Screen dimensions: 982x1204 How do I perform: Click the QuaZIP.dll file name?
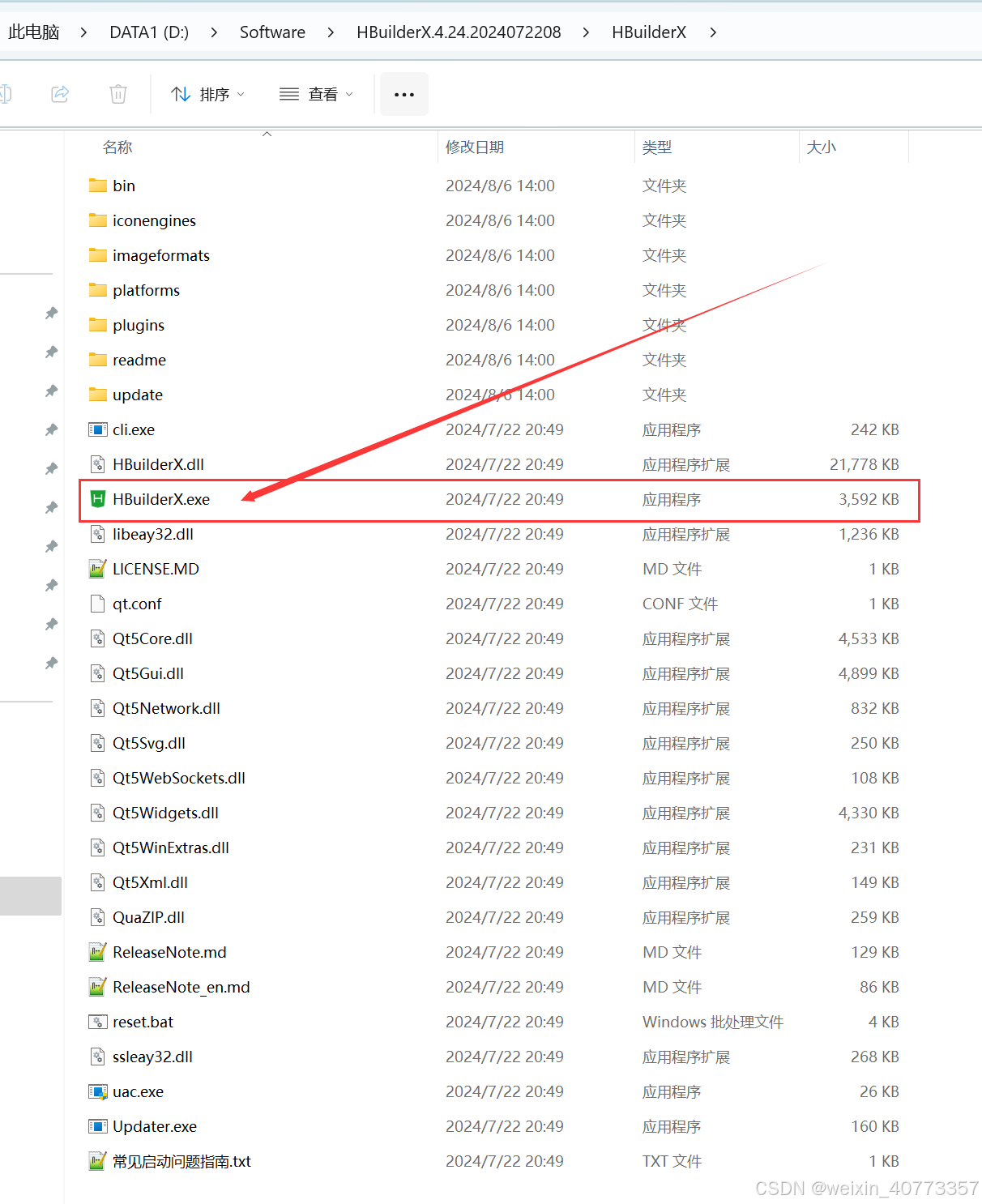coord(149,917)
